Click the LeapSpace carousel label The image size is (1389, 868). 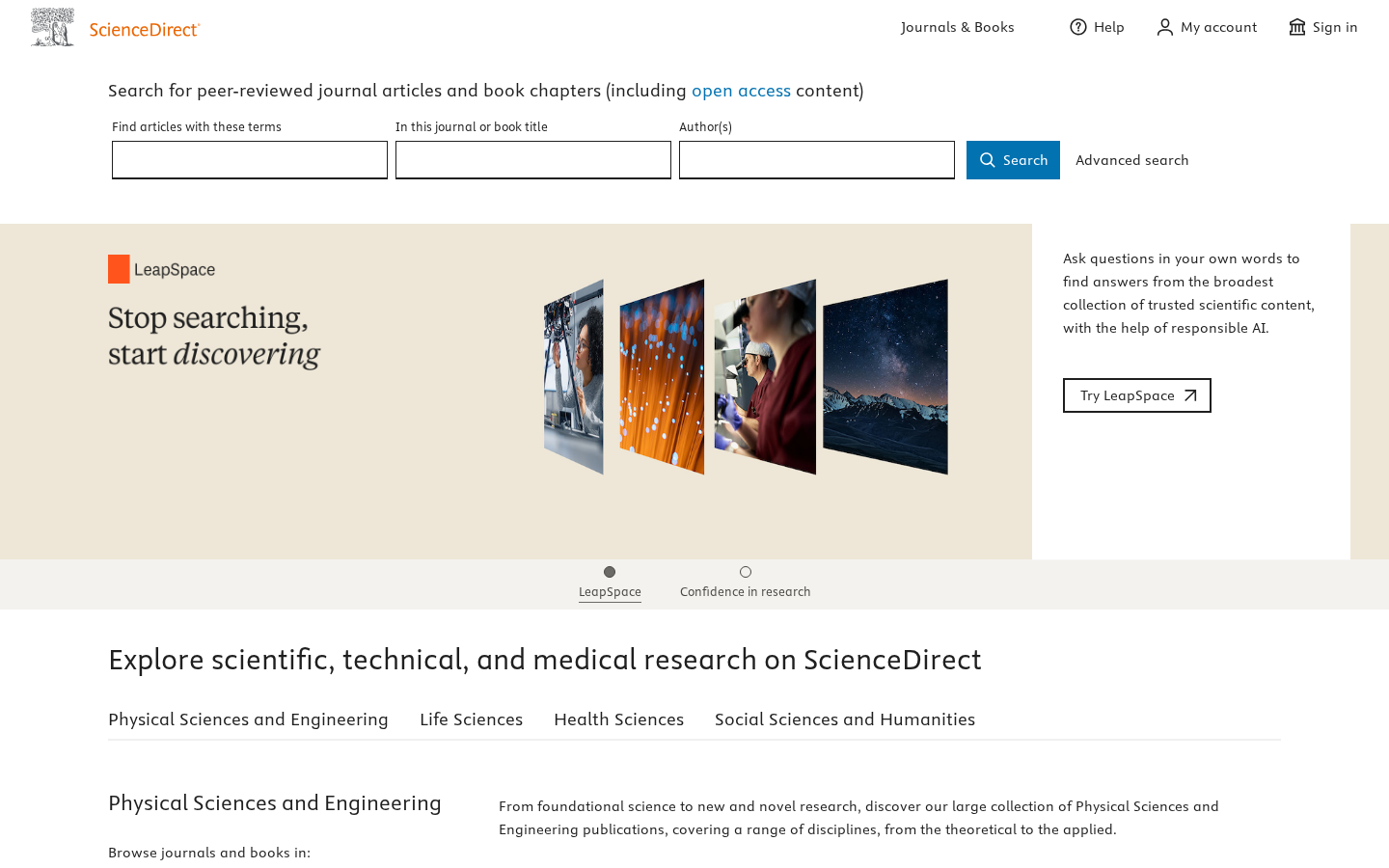[x=610, y=592]
